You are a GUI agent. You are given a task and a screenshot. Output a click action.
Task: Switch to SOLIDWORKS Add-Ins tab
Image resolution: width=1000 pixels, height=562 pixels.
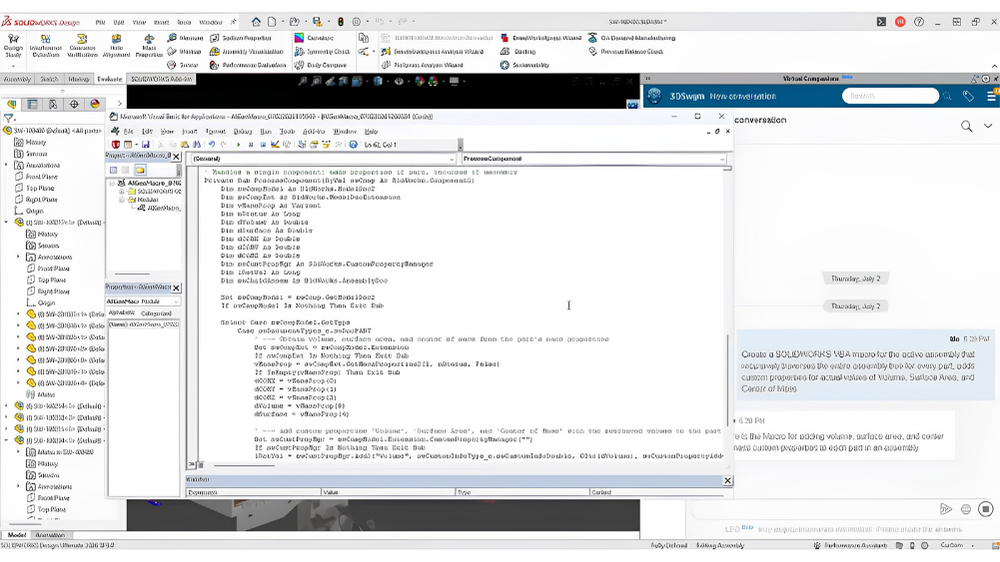click(x=161, y=79)
